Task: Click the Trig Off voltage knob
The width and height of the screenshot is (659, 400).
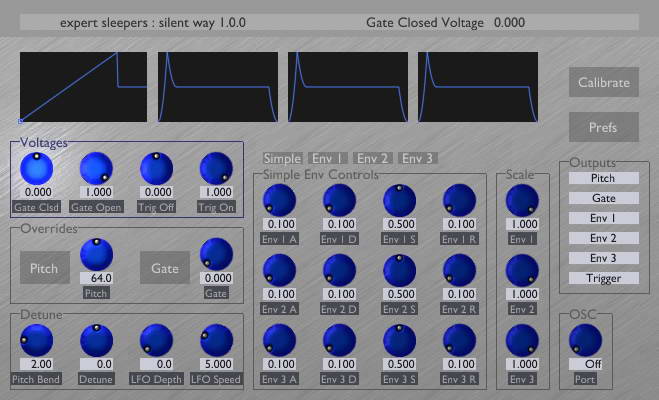Action: [x=156, y=168]
